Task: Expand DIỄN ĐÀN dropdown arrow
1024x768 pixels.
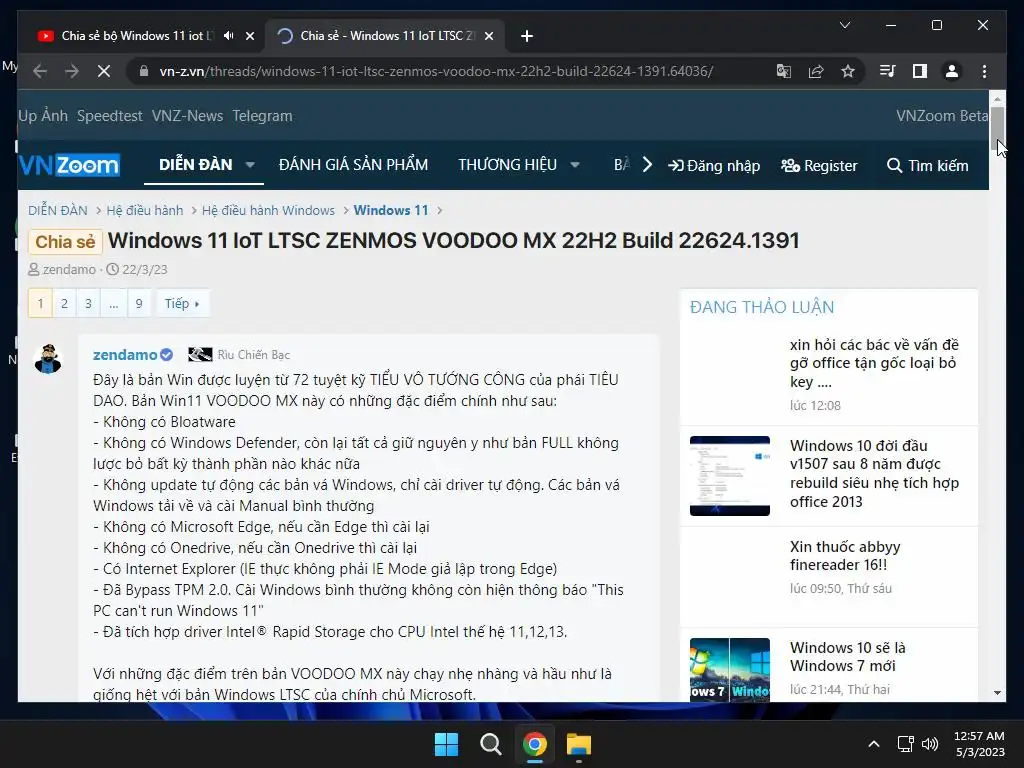Action: point(249,165)
